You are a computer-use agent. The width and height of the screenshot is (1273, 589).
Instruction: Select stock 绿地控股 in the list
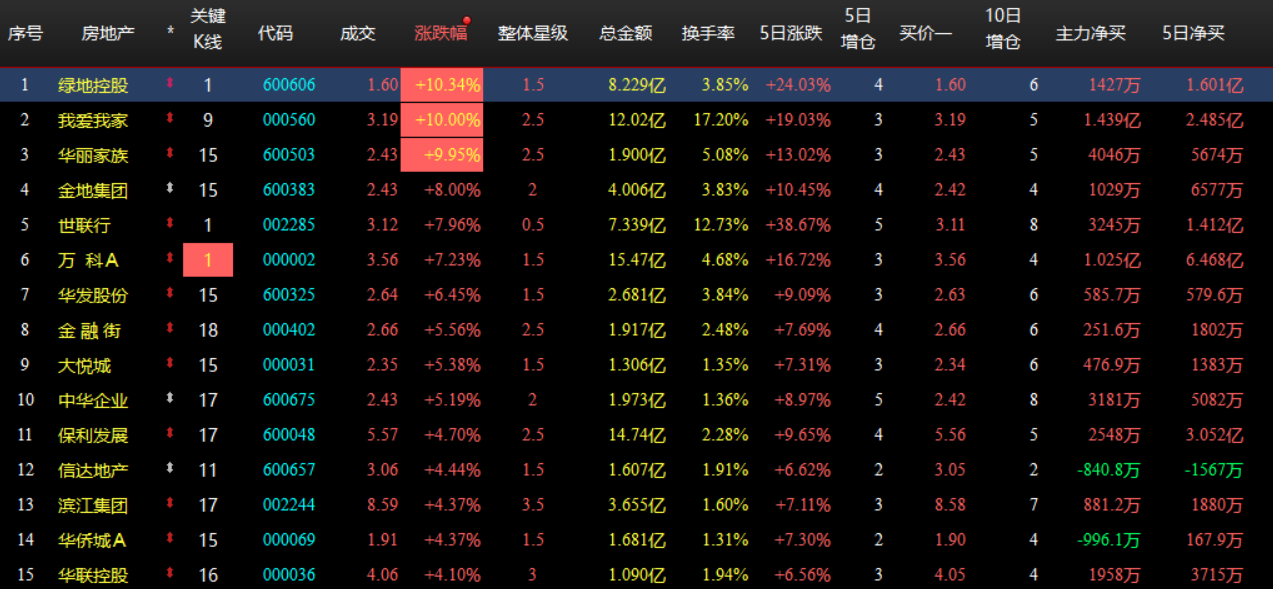point(93,85)
